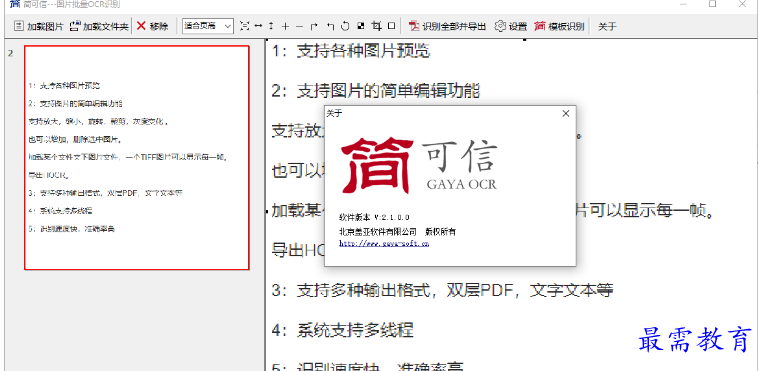760x371 pixels.
Task: Click line '1: 支持各种图片预览' in preview
Action: (350, 51)
